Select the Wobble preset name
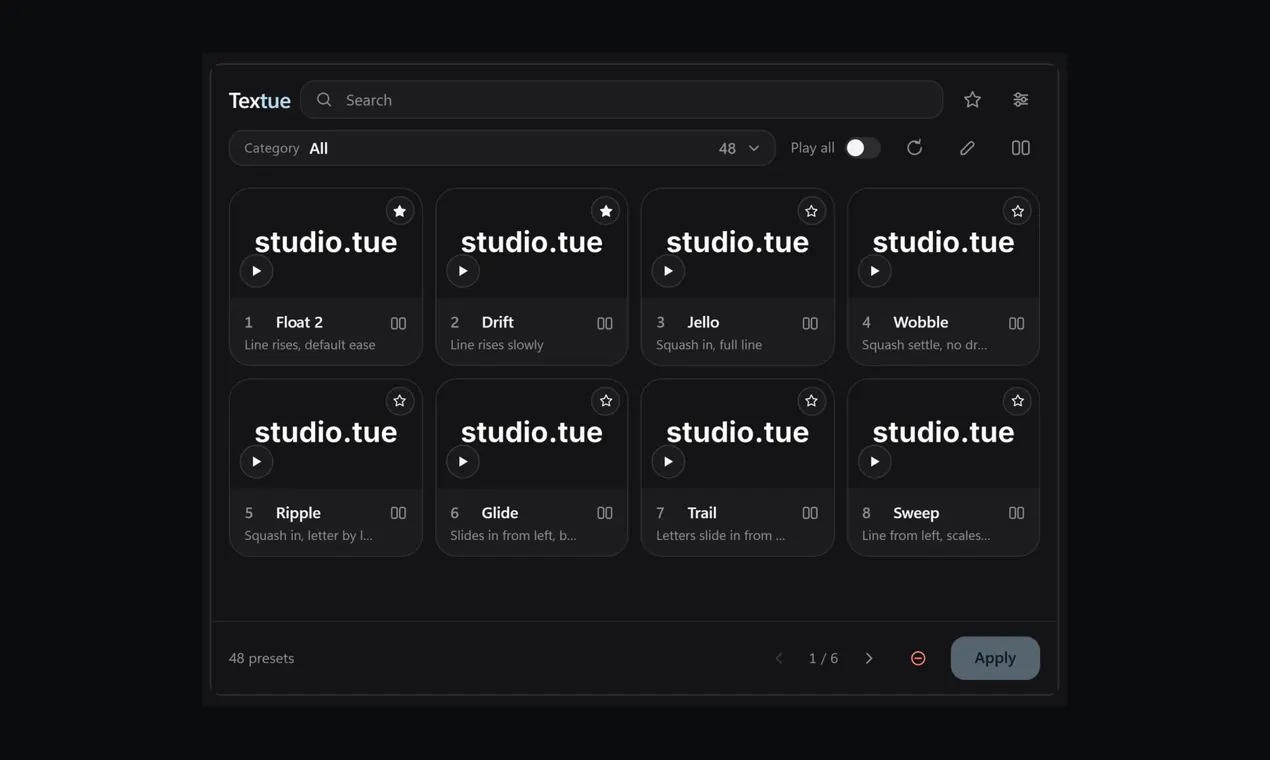This screenshot has height=760, width=1270. (921, 322)
